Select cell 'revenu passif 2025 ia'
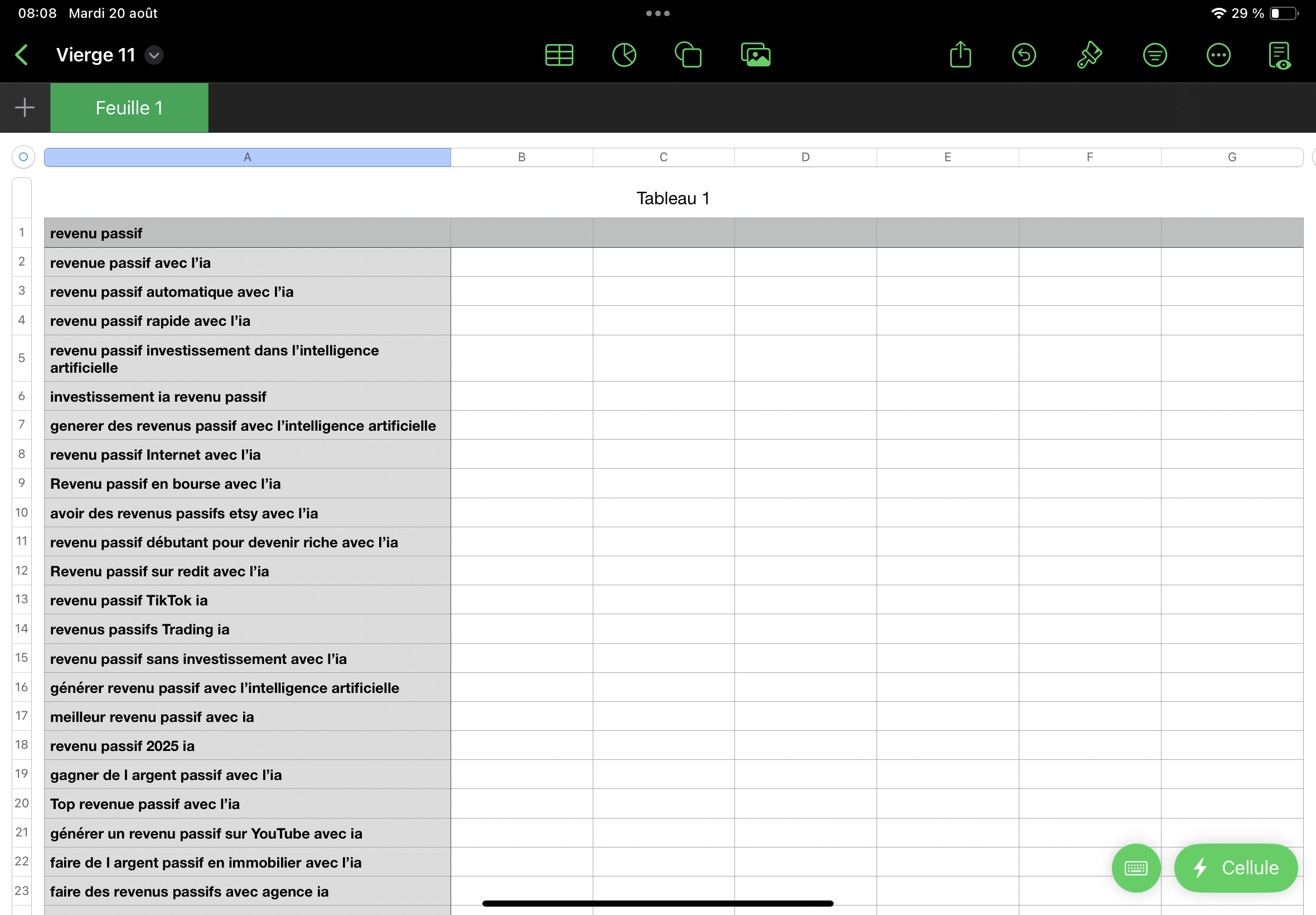This screenshot has height=915, width=1316. pos(248,745)
